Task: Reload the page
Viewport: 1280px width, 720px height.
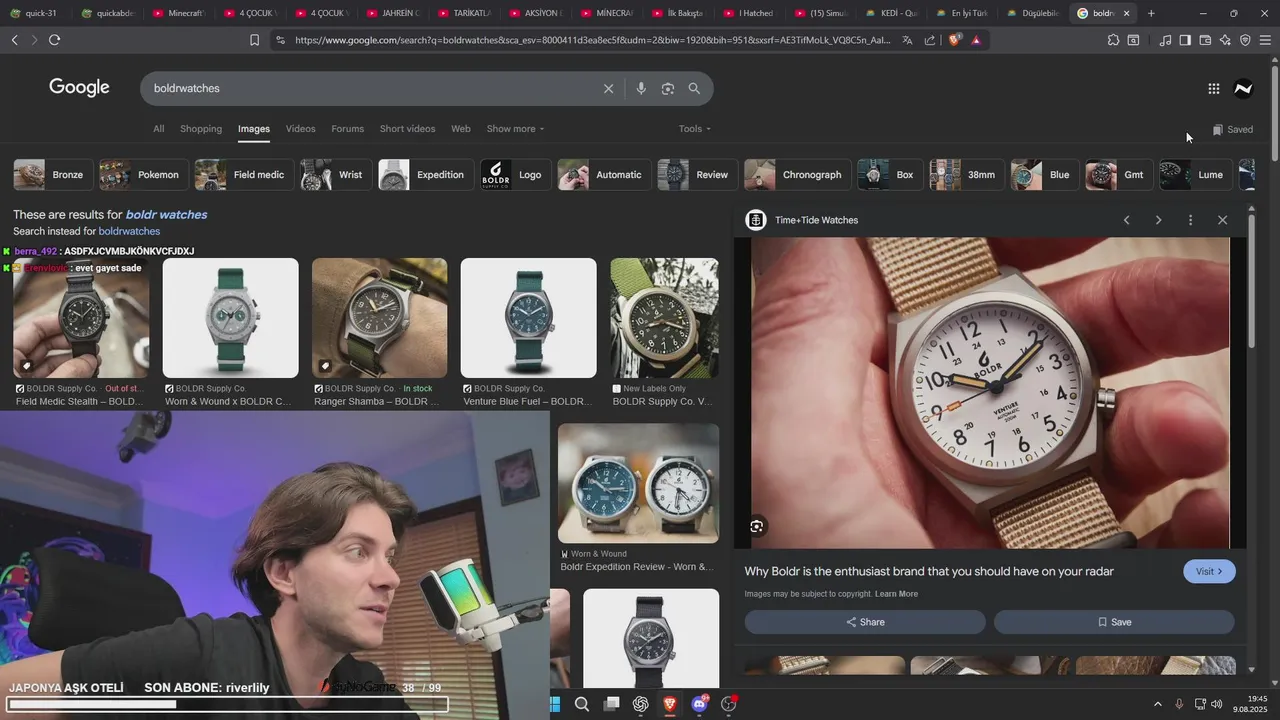Action: (54, 40)
